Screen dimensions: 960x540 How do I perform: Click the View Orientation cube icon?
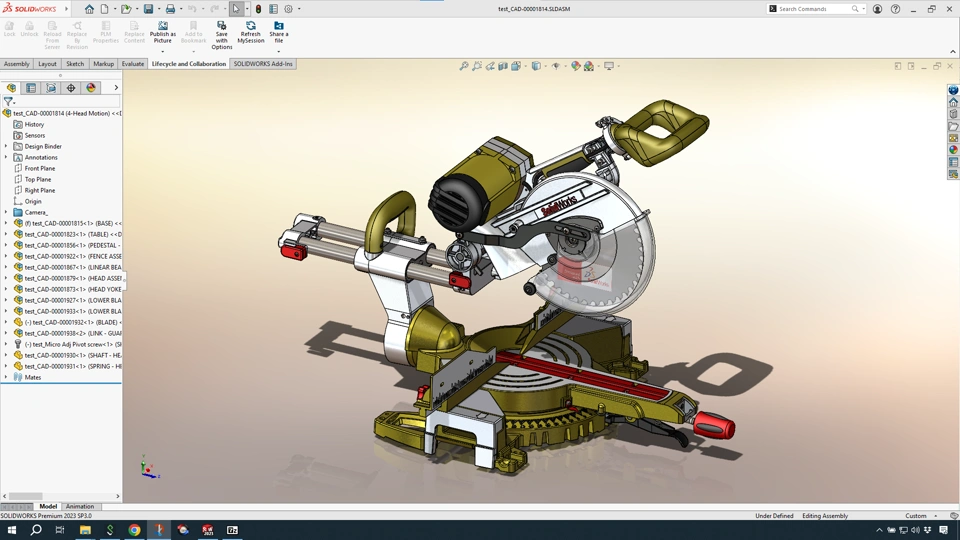(x=516, y=66)
